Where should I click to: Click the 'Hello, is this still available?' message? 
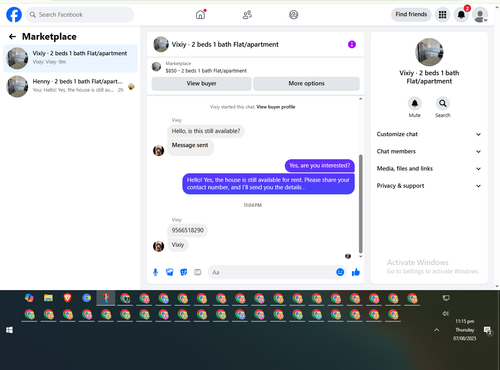pyautogui.click(x=206, y=131)
